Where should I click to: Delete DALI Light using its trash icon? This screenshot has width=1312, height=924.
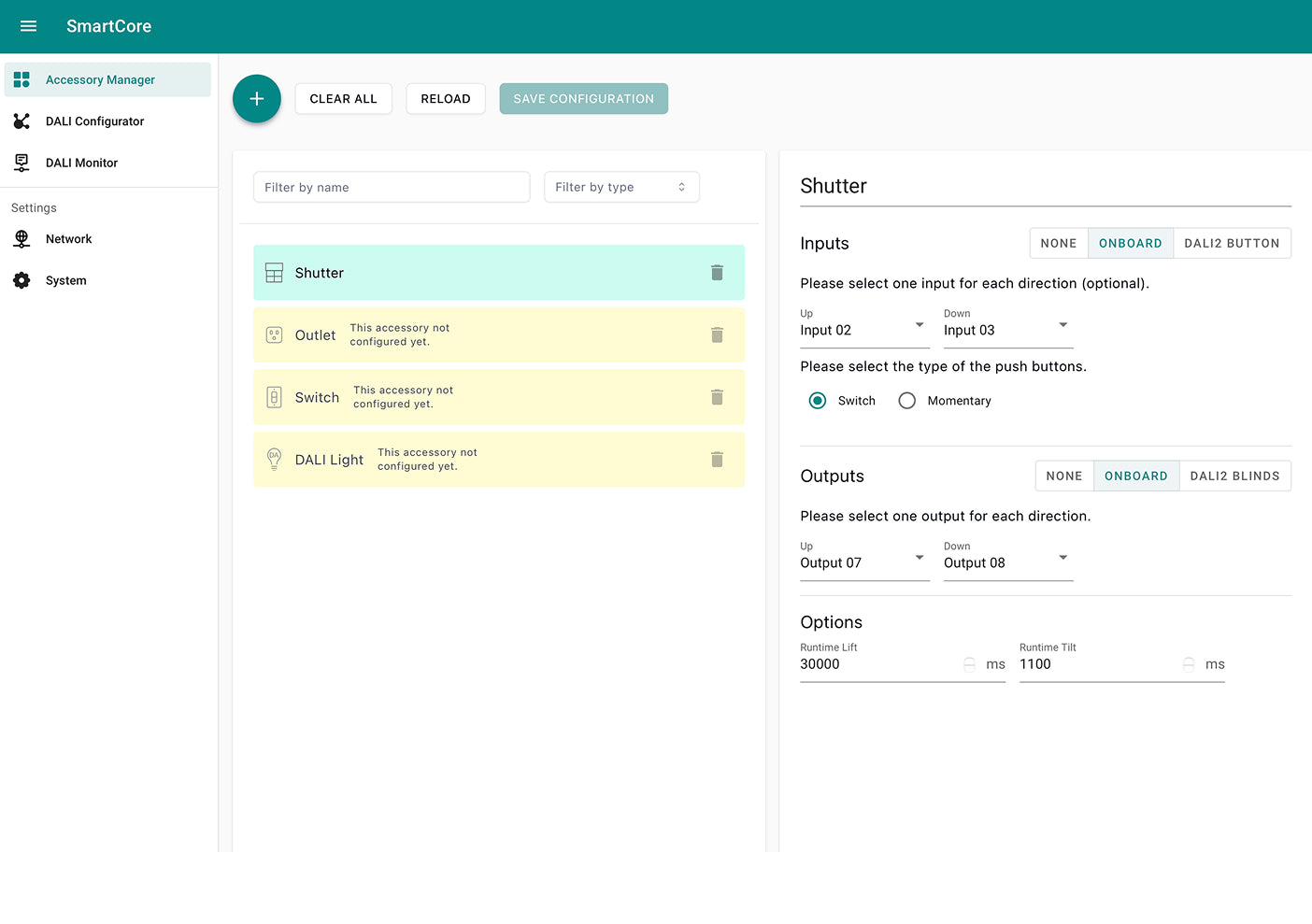click(717, 460)
